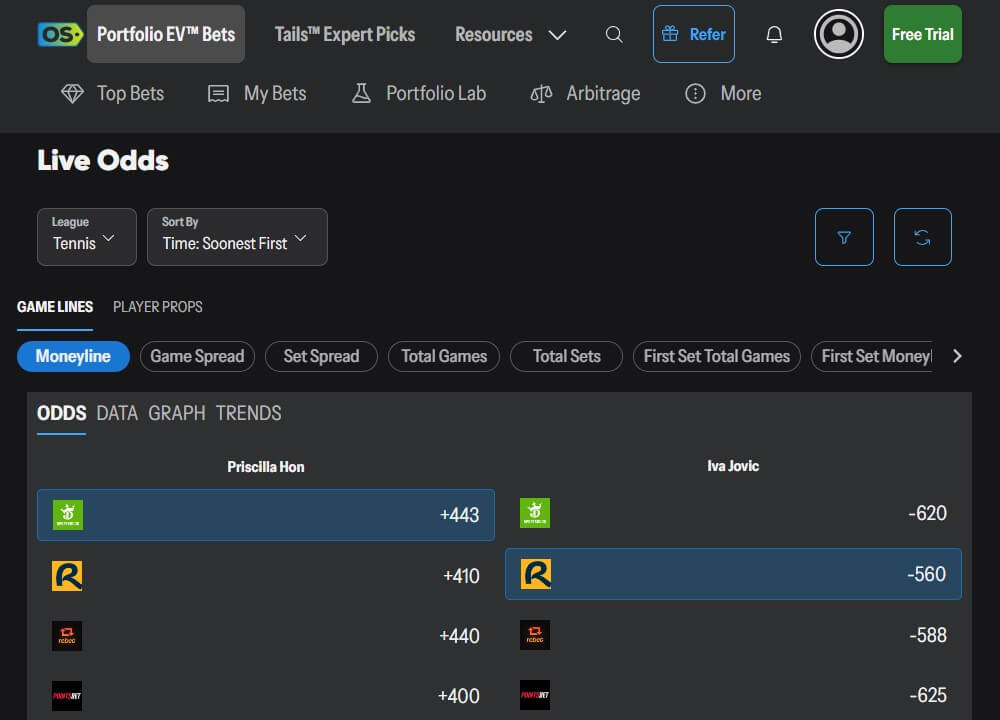Screen dimensions: 1000x720
Task: Open the search magnifier icon
Action: tap(614, 34)
